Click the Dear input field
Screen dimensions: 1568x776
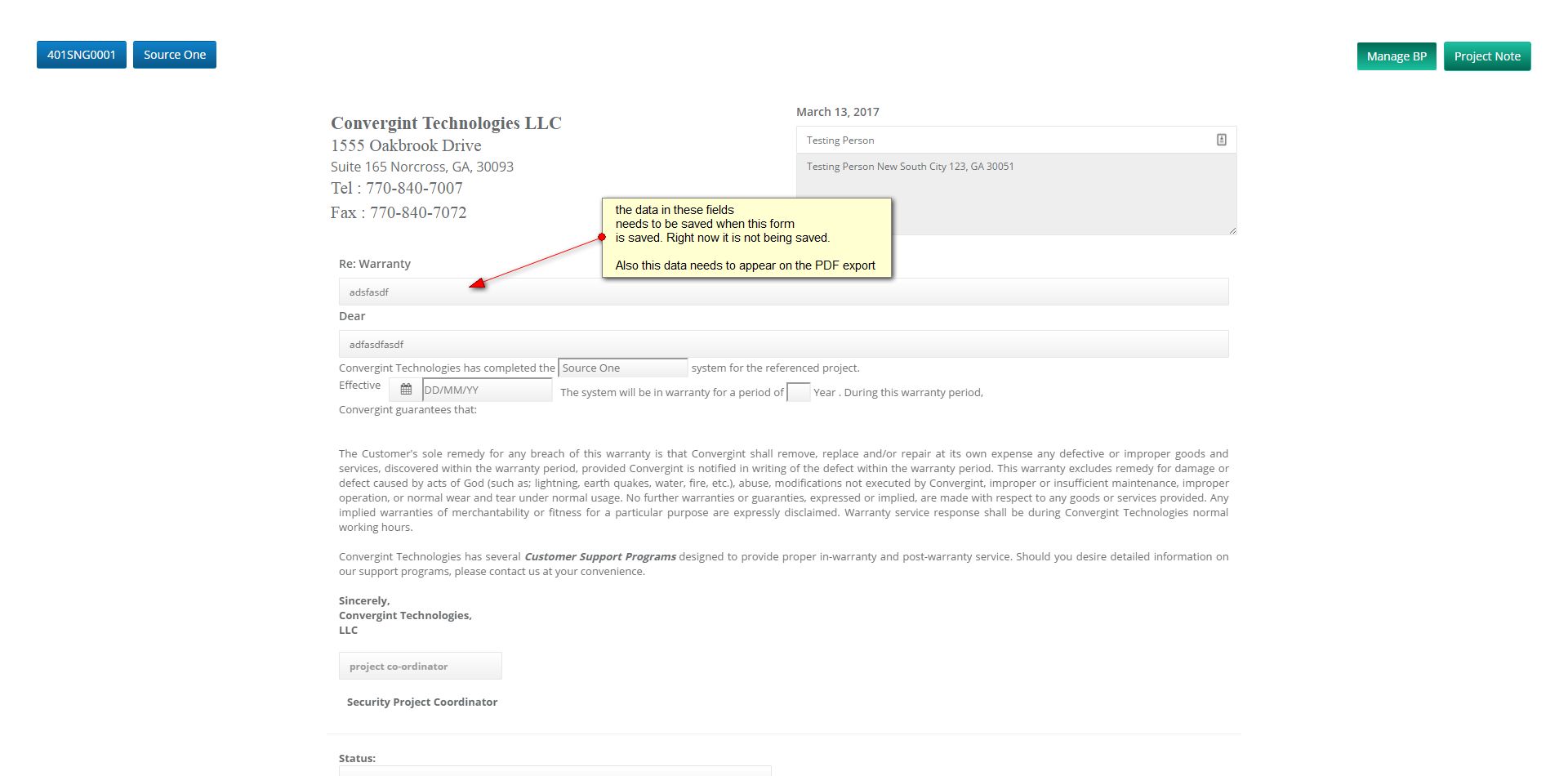tap(784, 344)
